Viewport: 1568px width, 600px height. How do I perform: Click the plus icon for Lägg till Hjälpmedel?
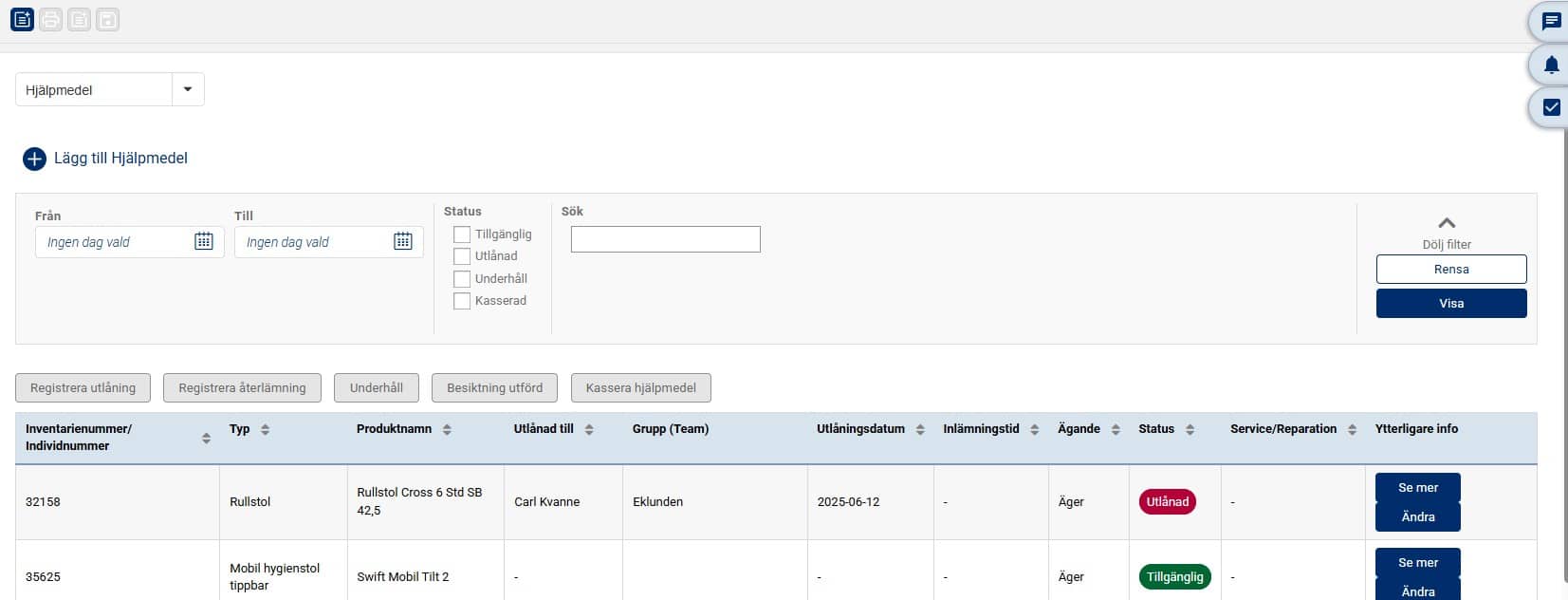click(x=34, y=159)
